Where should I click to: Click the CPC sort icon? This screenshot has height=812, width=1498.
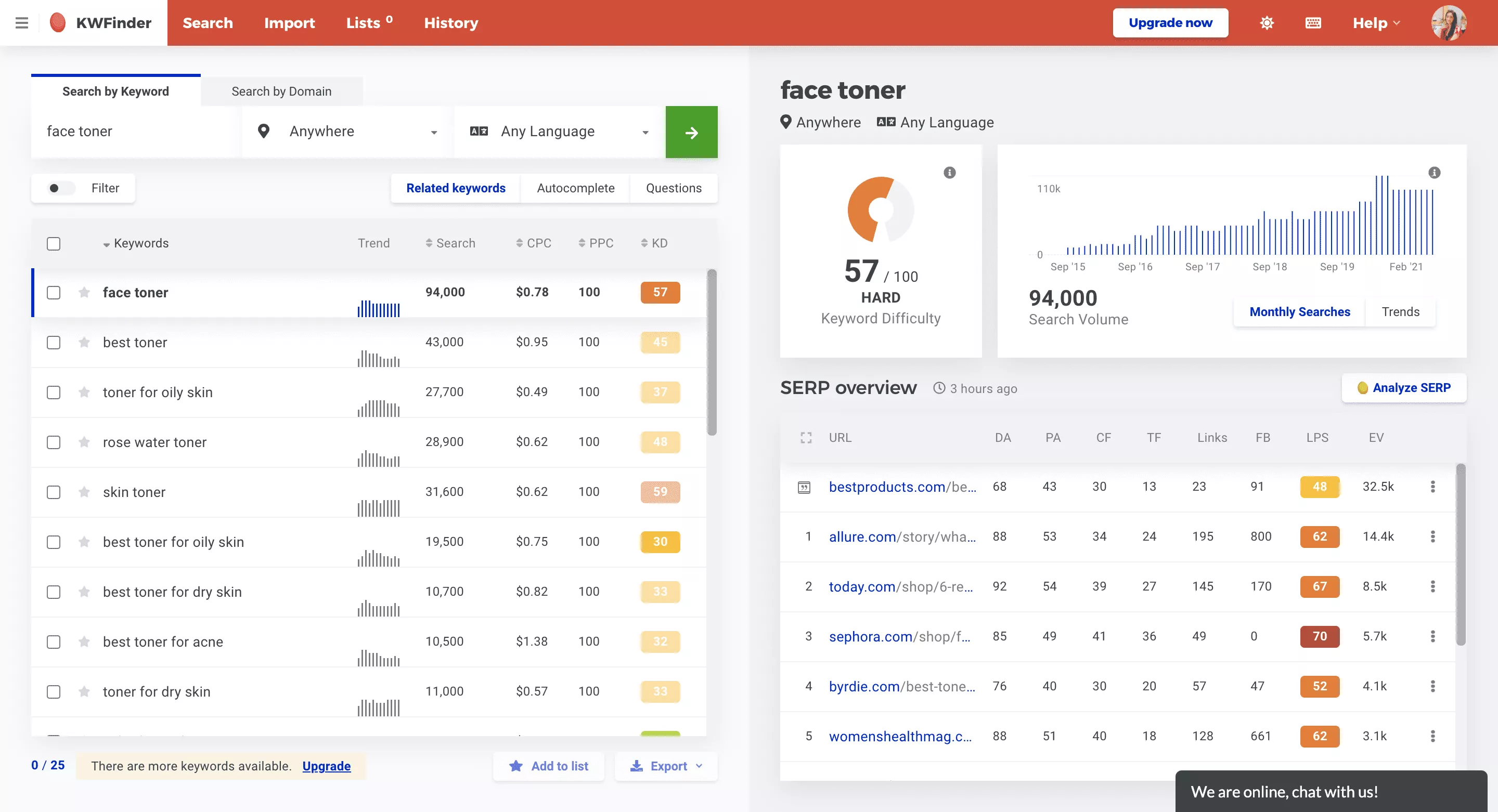[x=519, y=243]
